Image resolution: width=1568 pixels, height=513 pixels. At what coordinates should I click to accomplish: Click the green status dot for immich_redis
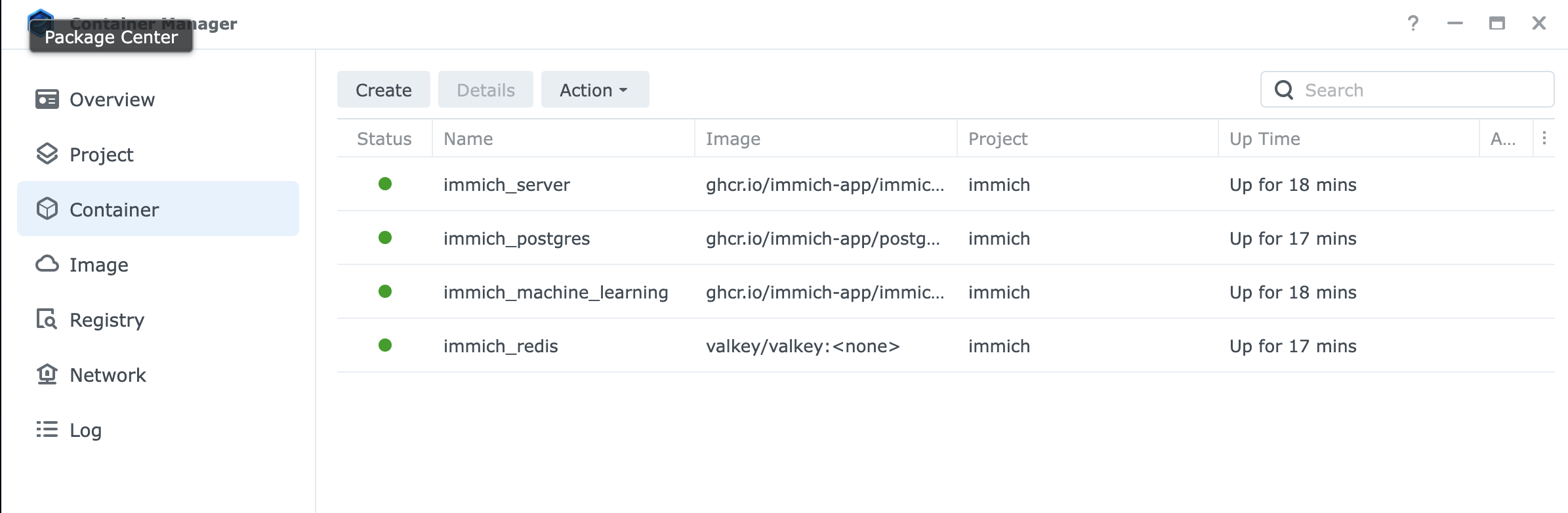point(385,346)
